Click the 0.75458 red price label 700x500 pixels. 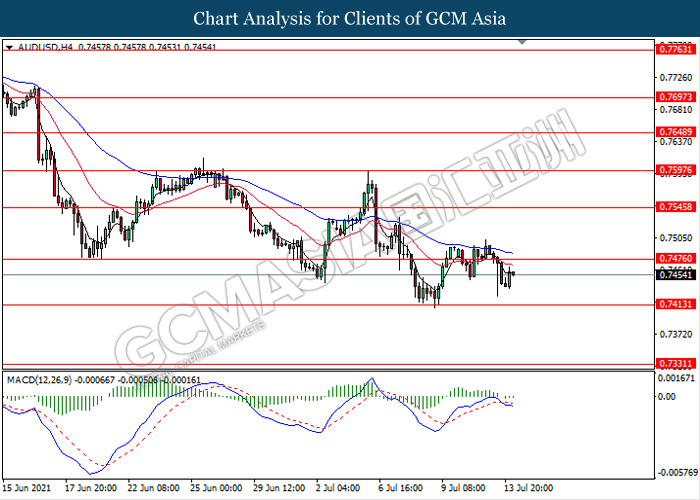676,207
